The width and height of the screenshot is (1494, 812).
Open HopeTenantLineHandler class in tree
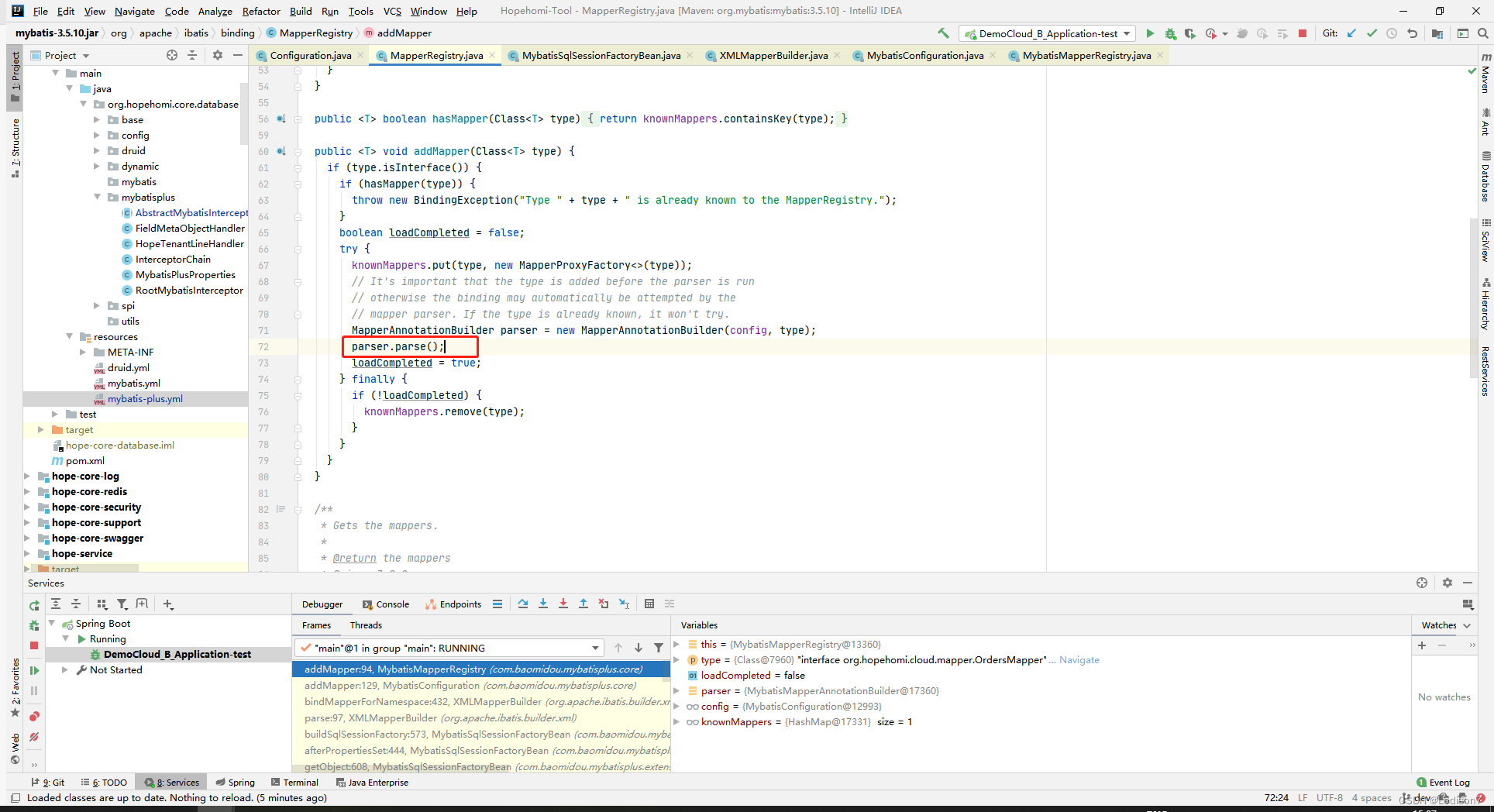[190, 244]
